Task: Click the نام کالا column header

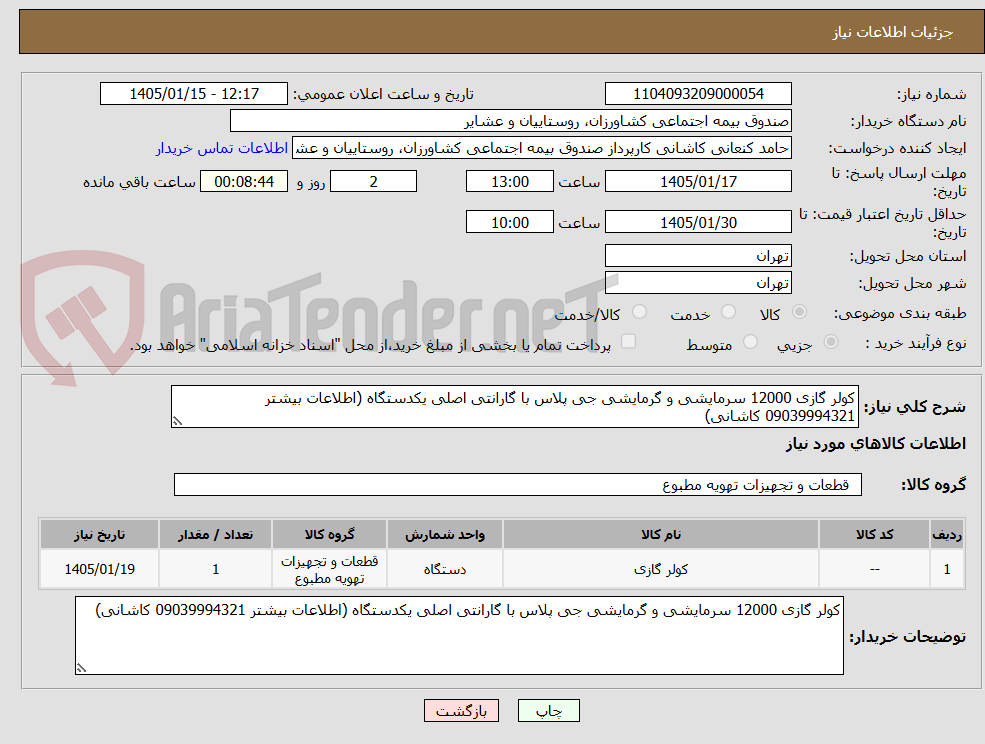Action: [x=661, y=534]
